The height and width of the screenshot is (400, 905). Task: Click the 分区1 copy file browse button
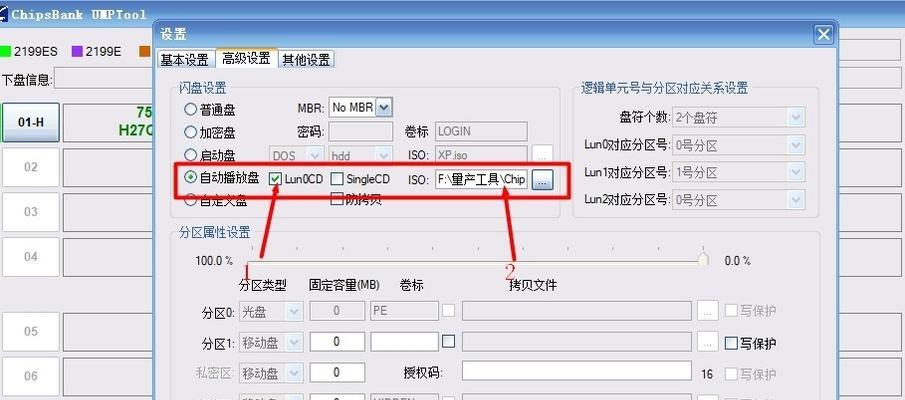(707, 342)
